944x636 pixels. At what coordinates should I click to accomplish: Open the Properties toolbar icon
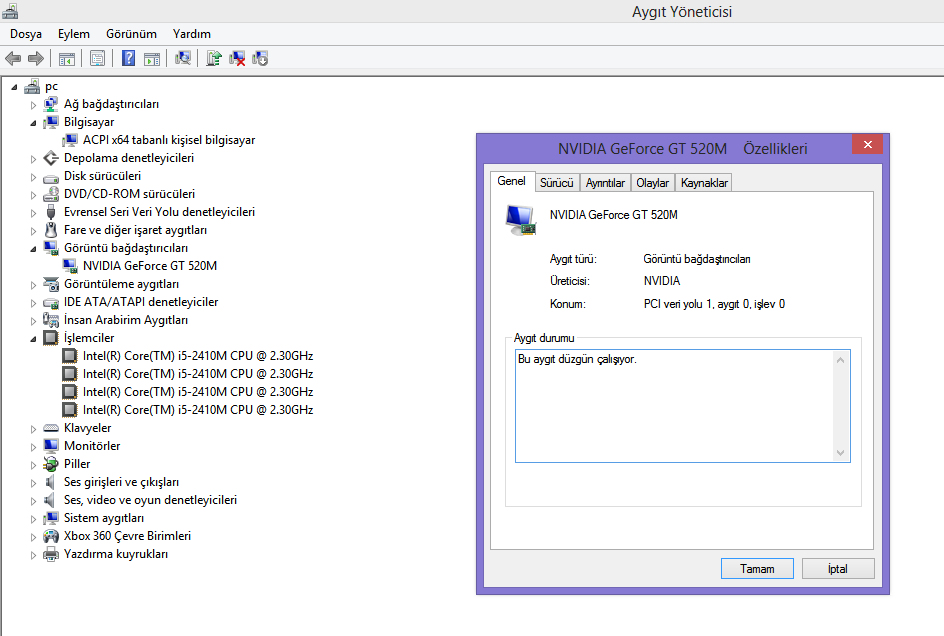(97, 58)
